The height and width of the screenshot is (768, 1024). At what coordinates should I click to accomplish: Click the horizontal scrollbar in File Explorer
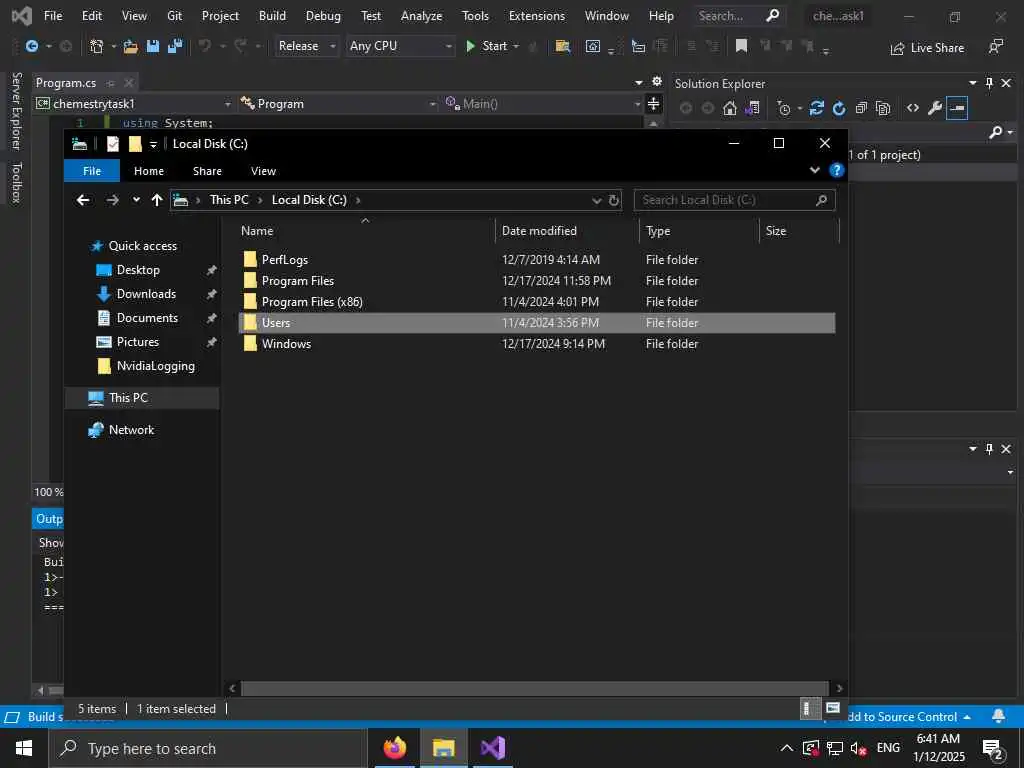pyautogui.click(x=535, y=688)
